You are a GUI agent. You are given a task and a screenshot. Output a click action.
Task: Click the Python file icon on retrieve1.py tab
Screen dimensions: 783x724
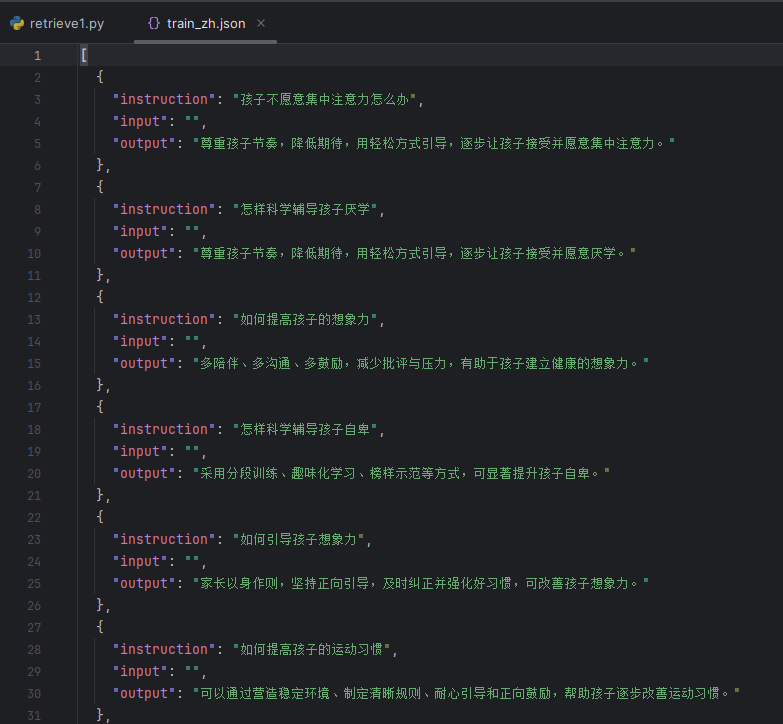coord(17,23)
